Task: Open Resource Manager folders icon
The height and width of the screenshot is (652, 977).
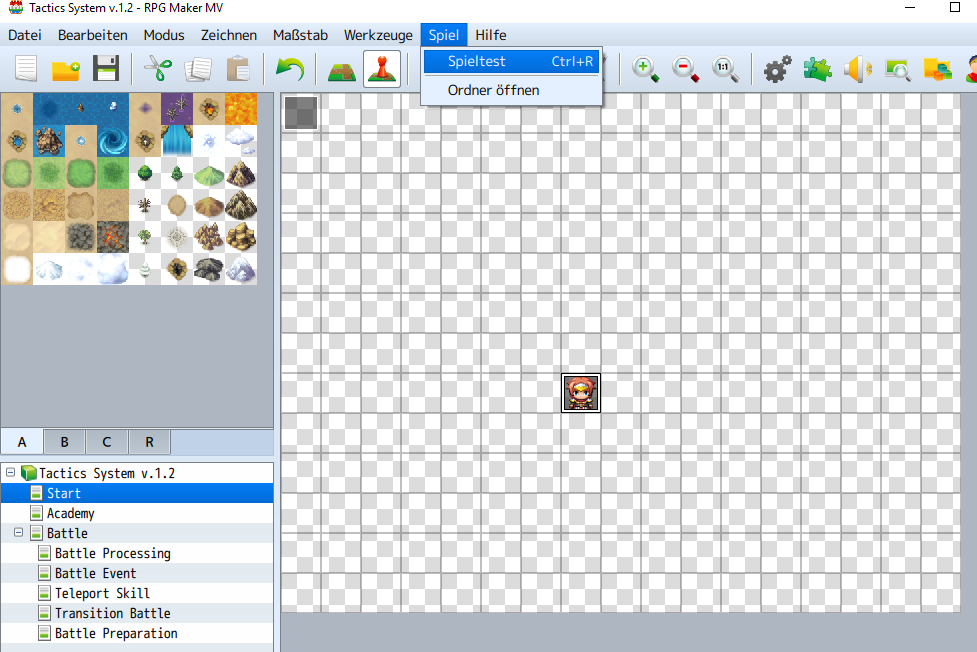Action: coord(937,69)
